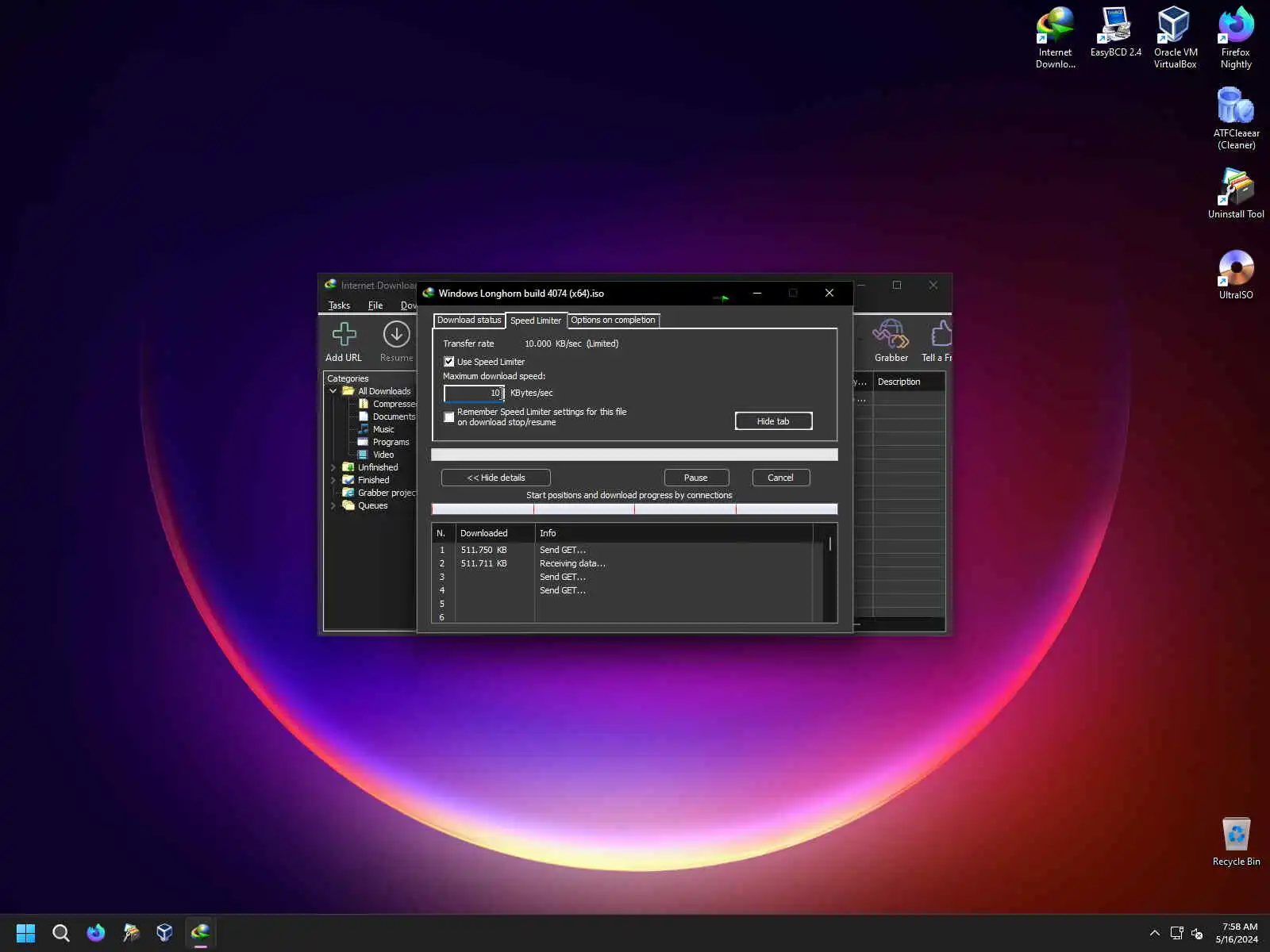The image size is (1270, 952).
Task: Cancel the Longhorn ISO download
Action: 780,478
